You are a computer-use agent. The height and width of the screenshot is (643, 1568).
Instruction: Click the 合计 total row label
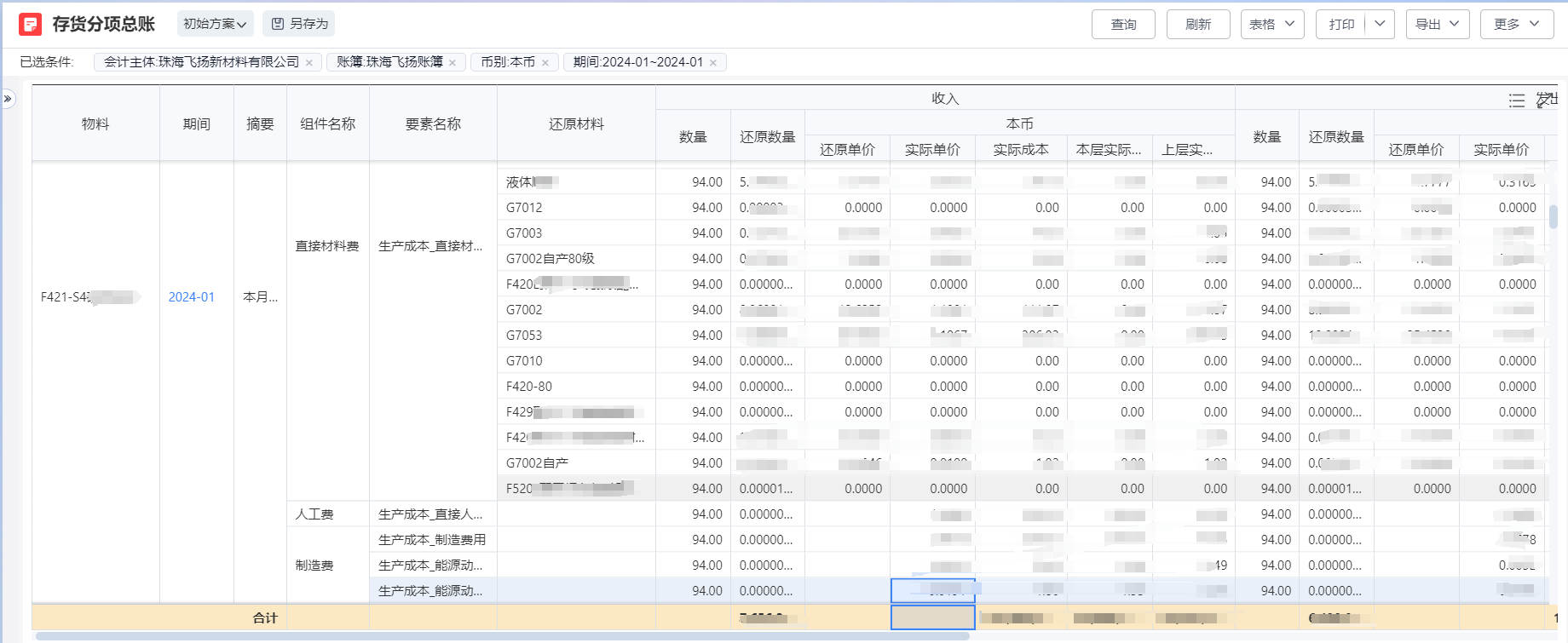pos(265,617)
